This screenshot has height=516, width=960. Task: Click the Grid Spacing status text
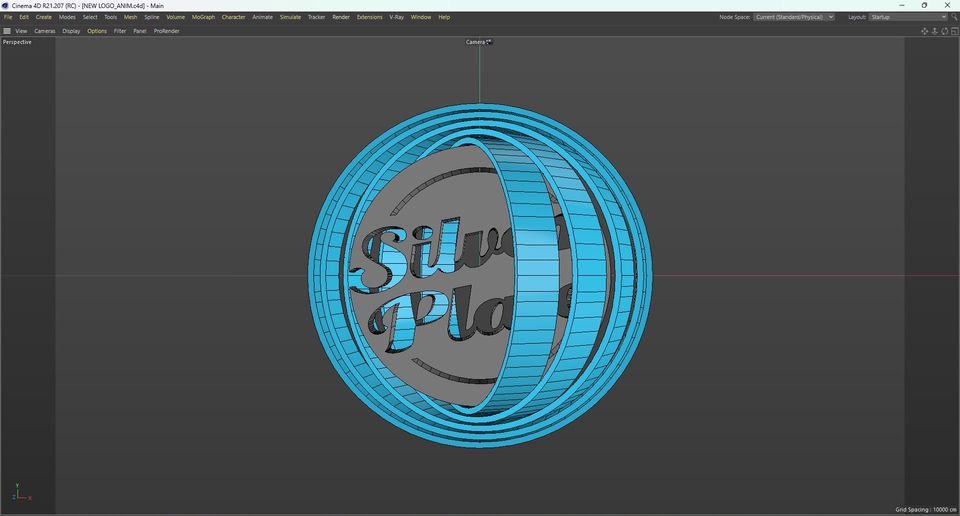click(926, 509)
